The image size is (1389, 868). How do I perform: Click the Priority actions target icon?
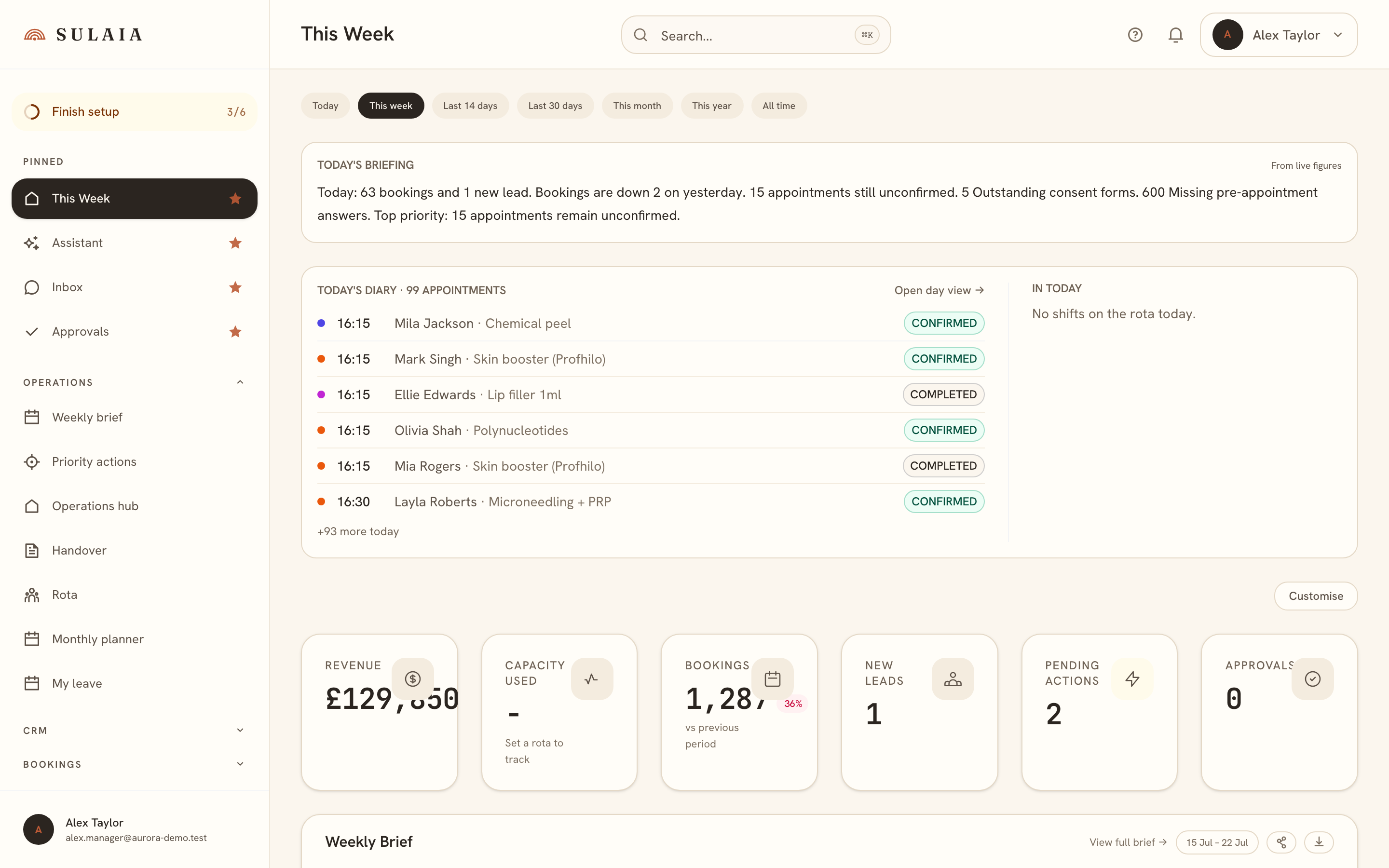coord(31,461)
